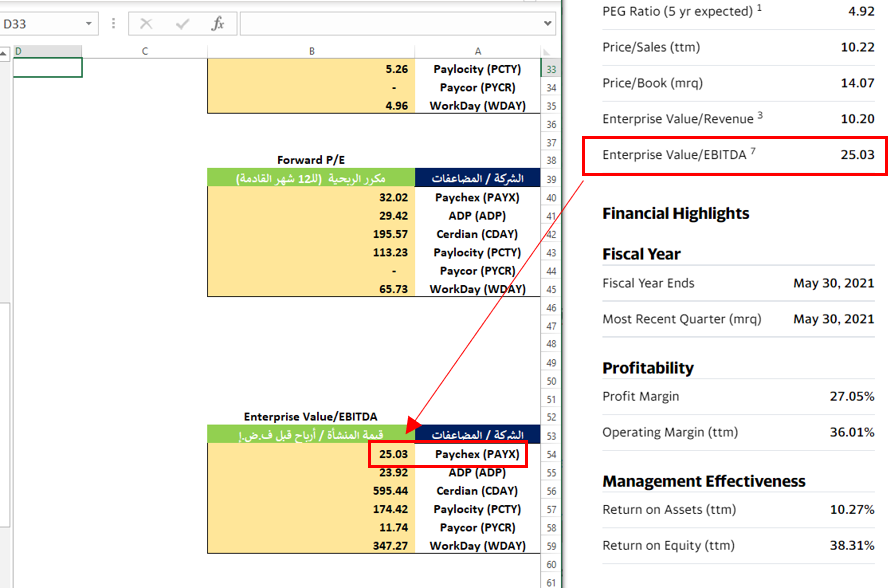Open the Name Box dropdown arrow

[89, 23]
